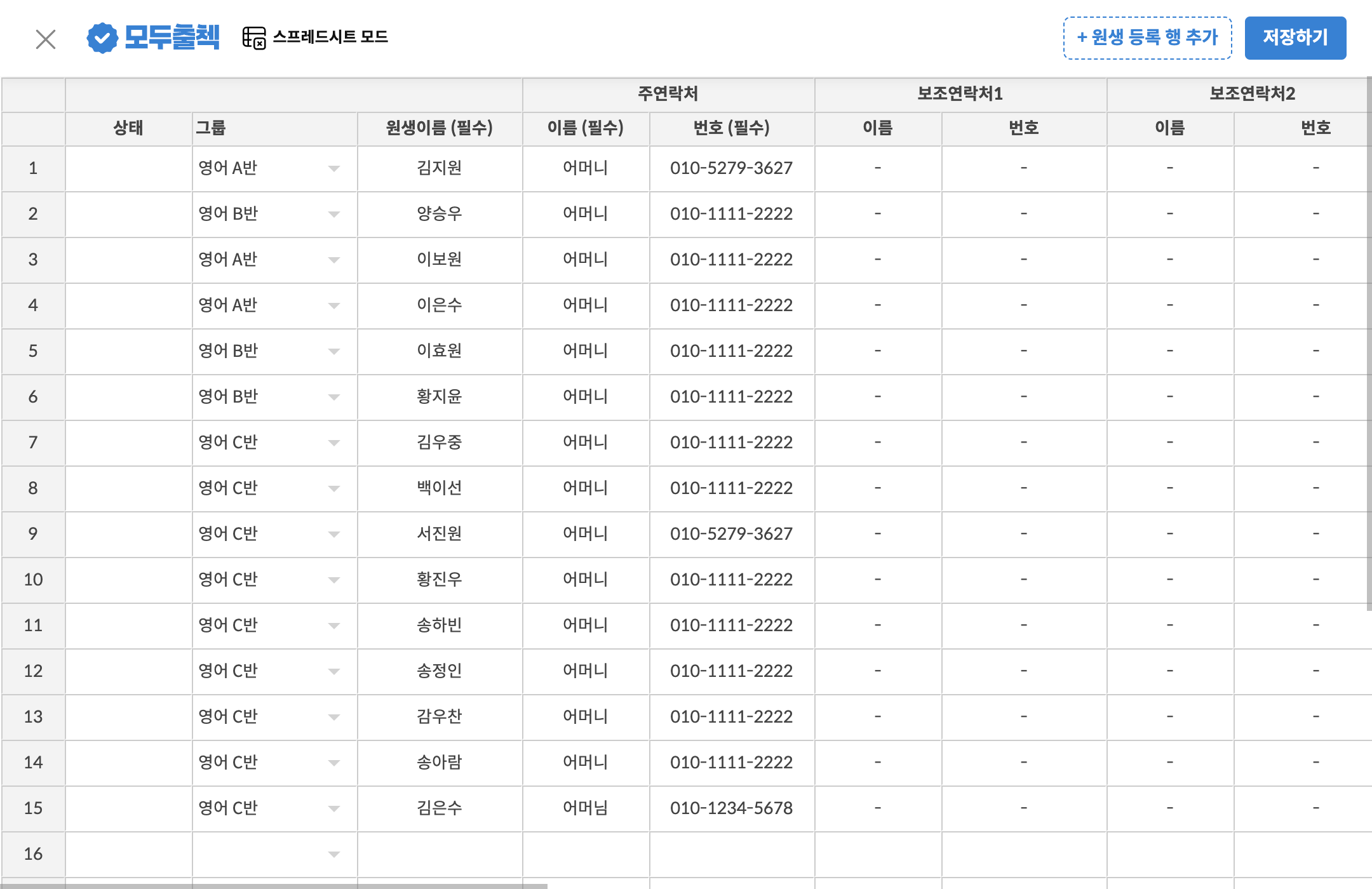Click the 주연락처 header group
The width and height of the screenshot is (1372, 889).
point(668,94)
